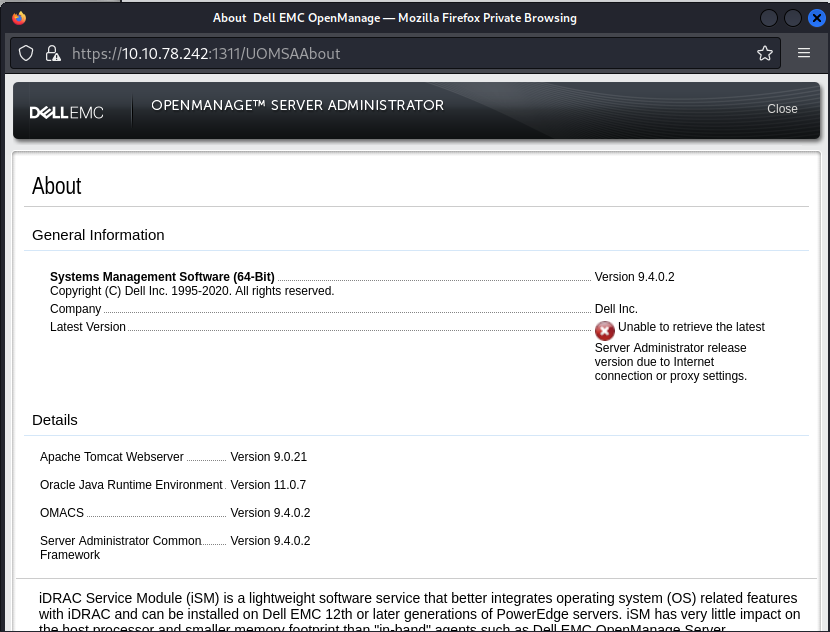The width and height of the screenshot is (830, 632).
Task: Click the Details section heading
Action: pyautogui.click(x=55, y=420)
